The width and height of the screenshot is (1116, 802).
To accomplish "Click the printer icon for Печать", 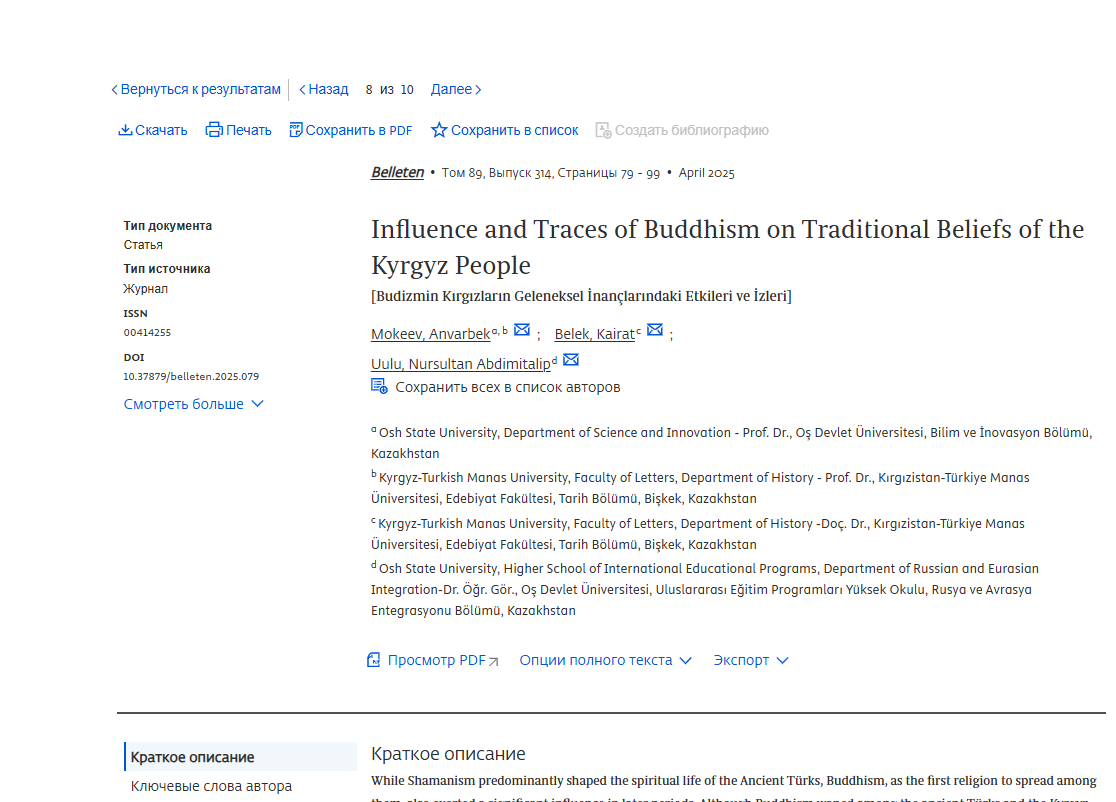I will pyautogui.click(x=214, y=130).
